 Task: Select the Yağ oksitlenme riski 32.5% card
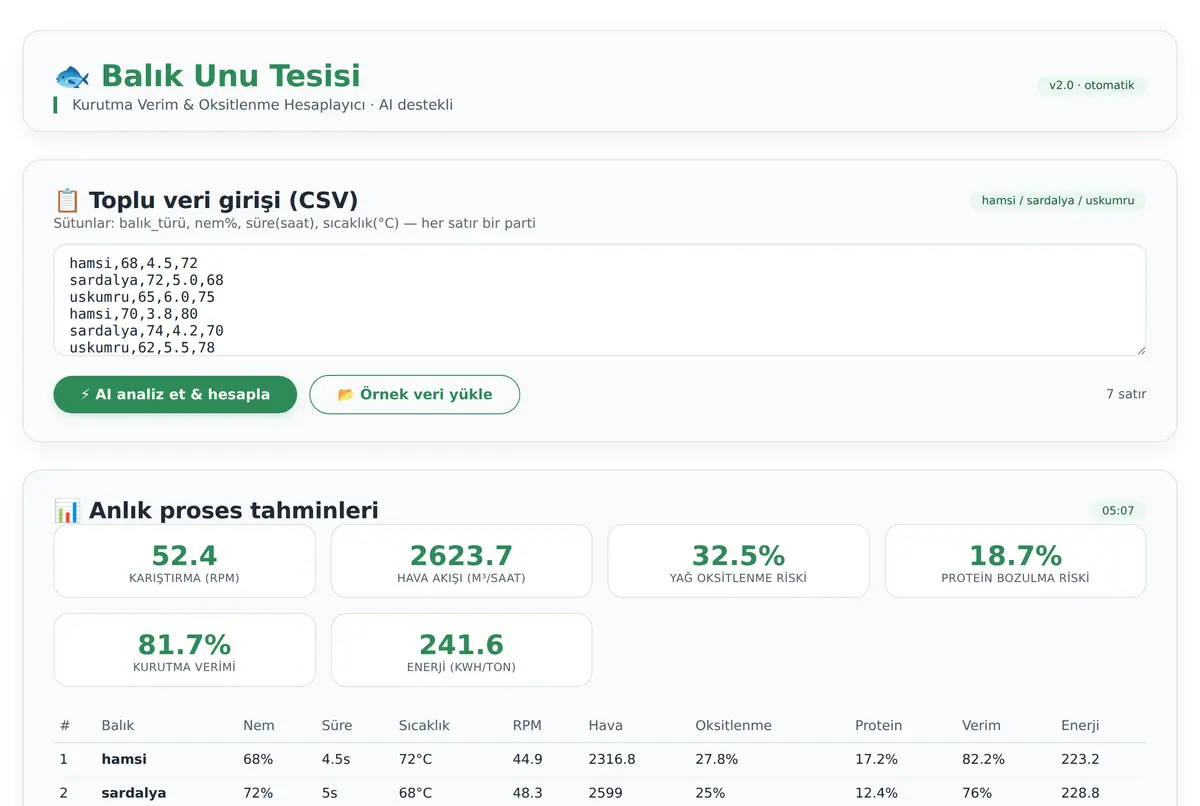click(x=738, y=561)
